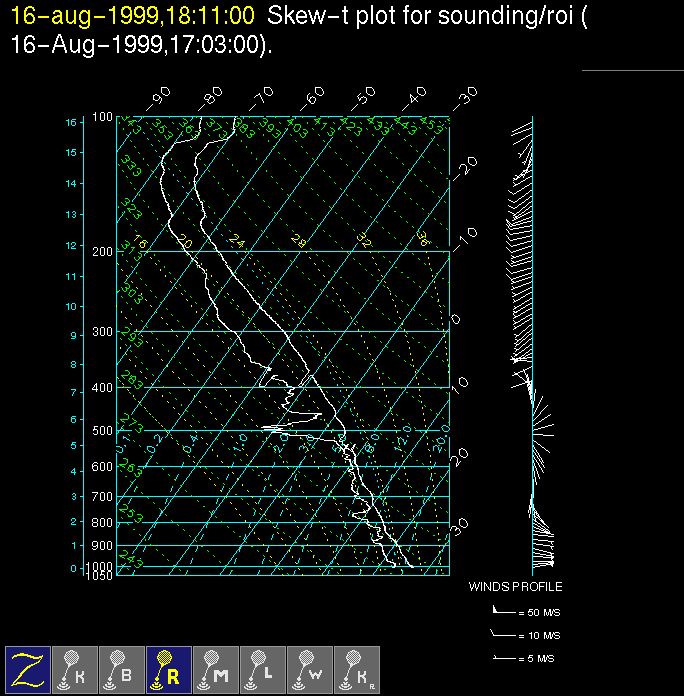Click the -30 temperature label at top right
This screenshot has height=696, width=684.
click(x=464, y=99)
